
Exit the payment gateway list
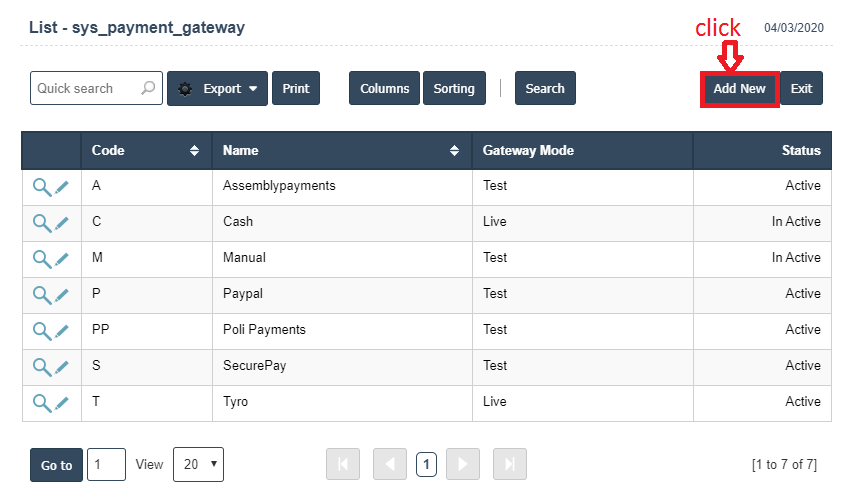coord(801,88)
